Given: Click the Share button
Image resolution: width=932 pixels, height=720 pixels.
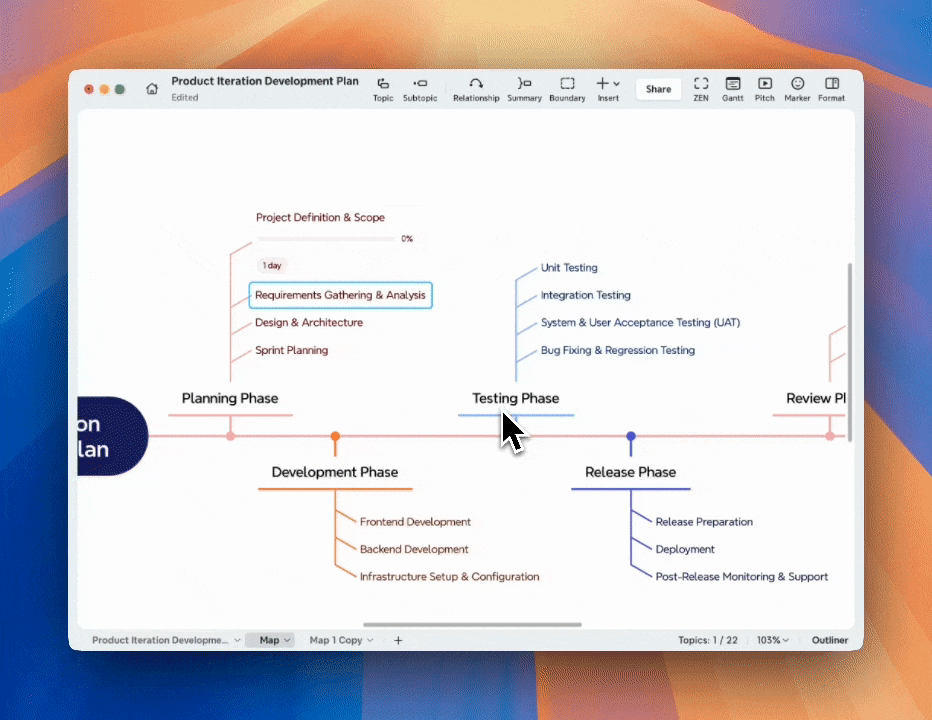Looking at the screenshot, I should 658,89.
